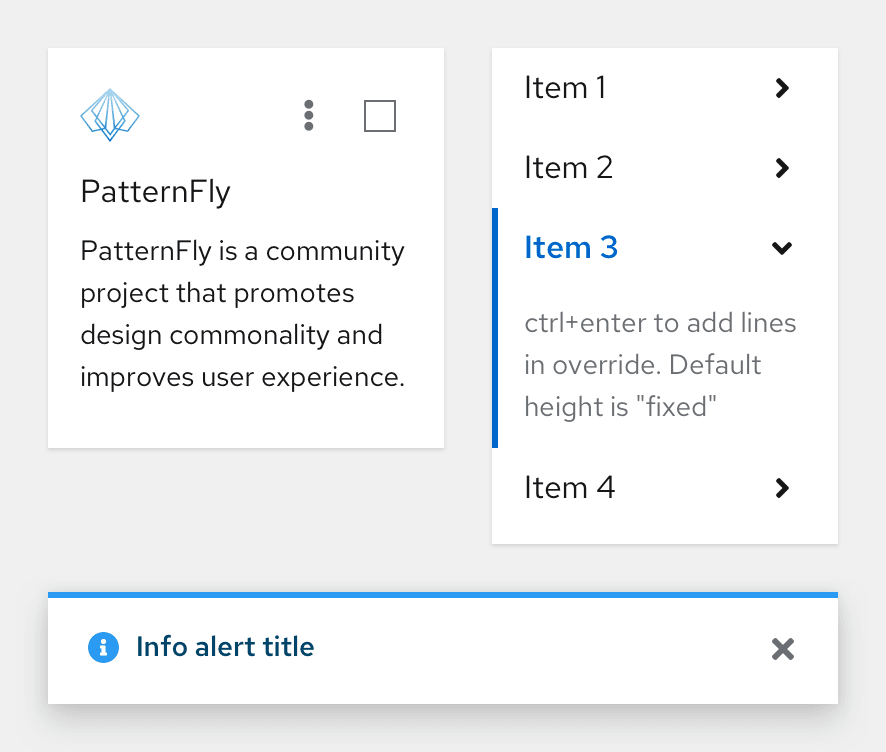Dismiss the info alert with the X
This screenshot has height=752, width=886.
[783, 649]
